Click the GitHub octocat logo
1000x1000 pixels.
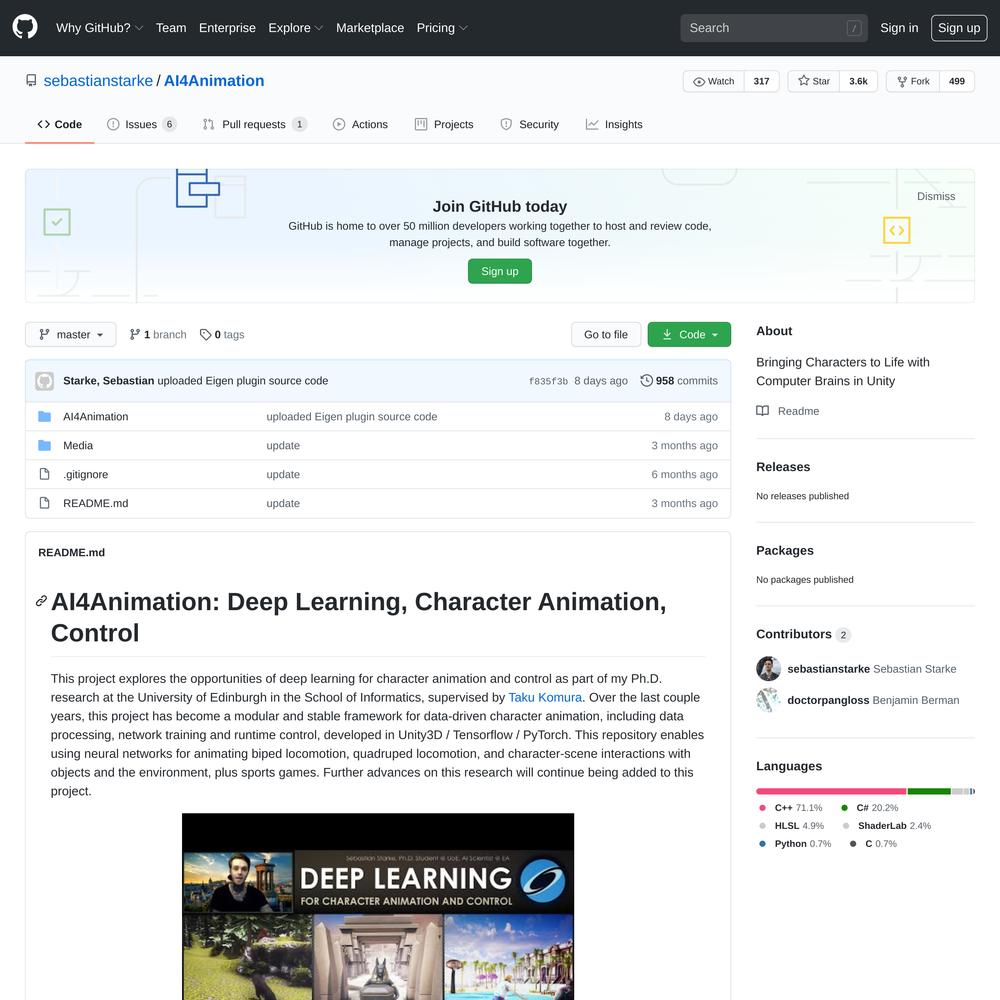(25, 27)
